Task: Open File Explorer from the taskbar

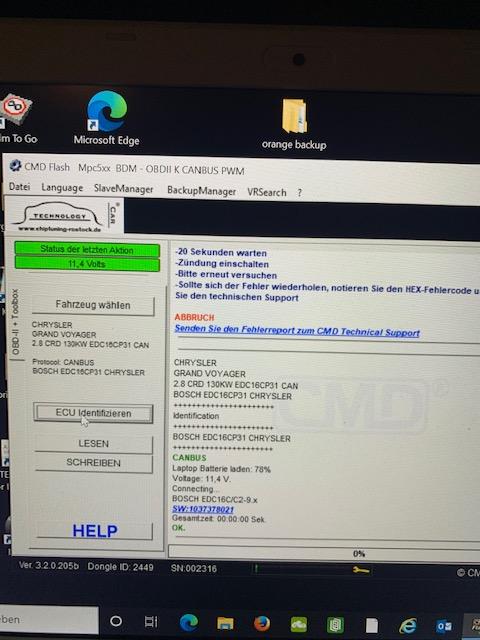Action: pyautogui.click(x=225, y=623)
